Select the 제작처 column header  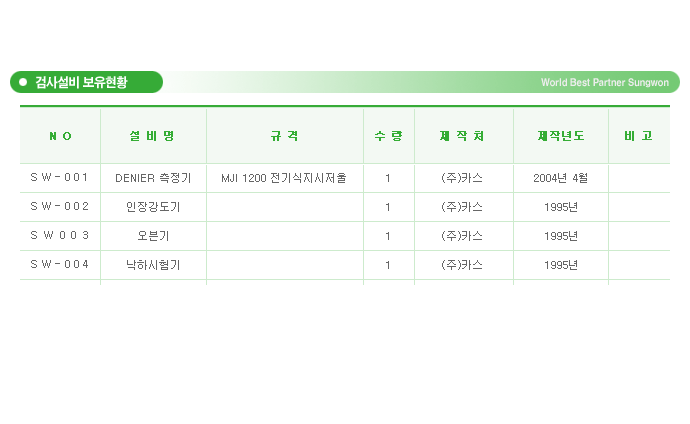coord(463,136)
